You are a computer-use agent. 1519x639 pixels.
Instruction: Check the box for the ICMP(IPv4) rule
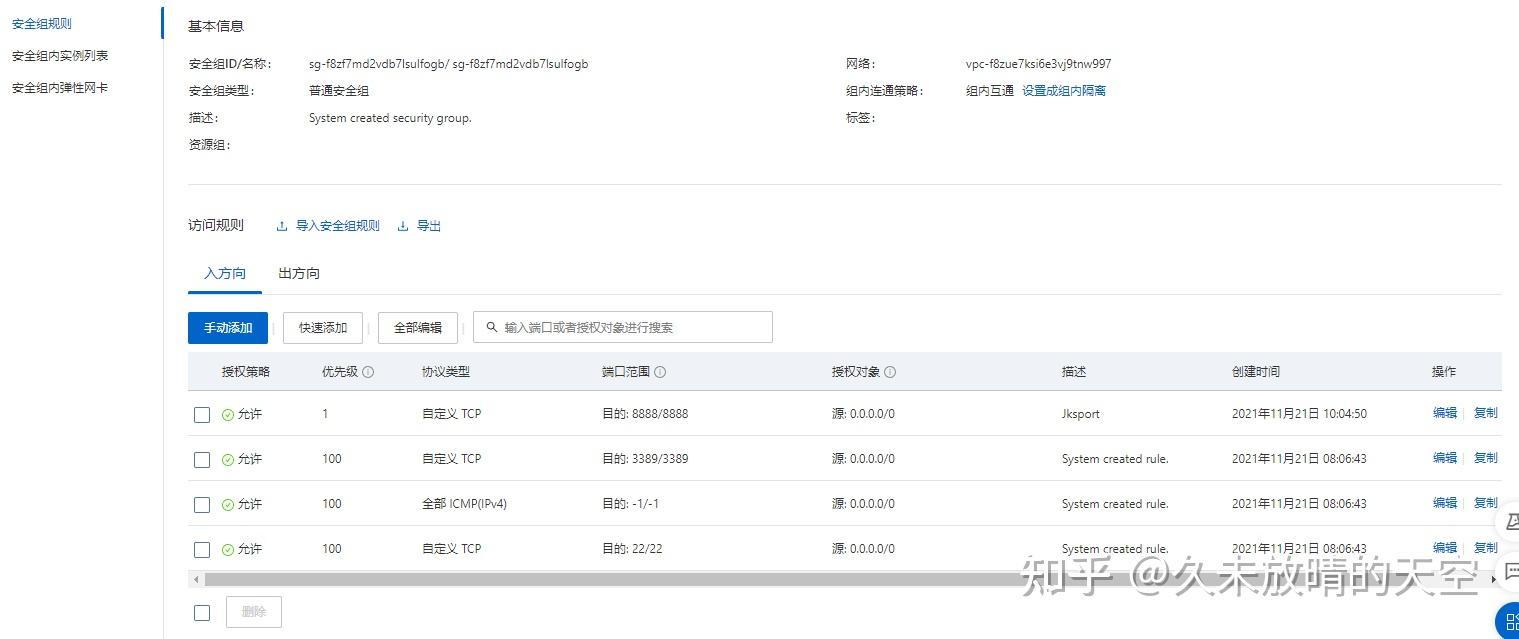202,505
